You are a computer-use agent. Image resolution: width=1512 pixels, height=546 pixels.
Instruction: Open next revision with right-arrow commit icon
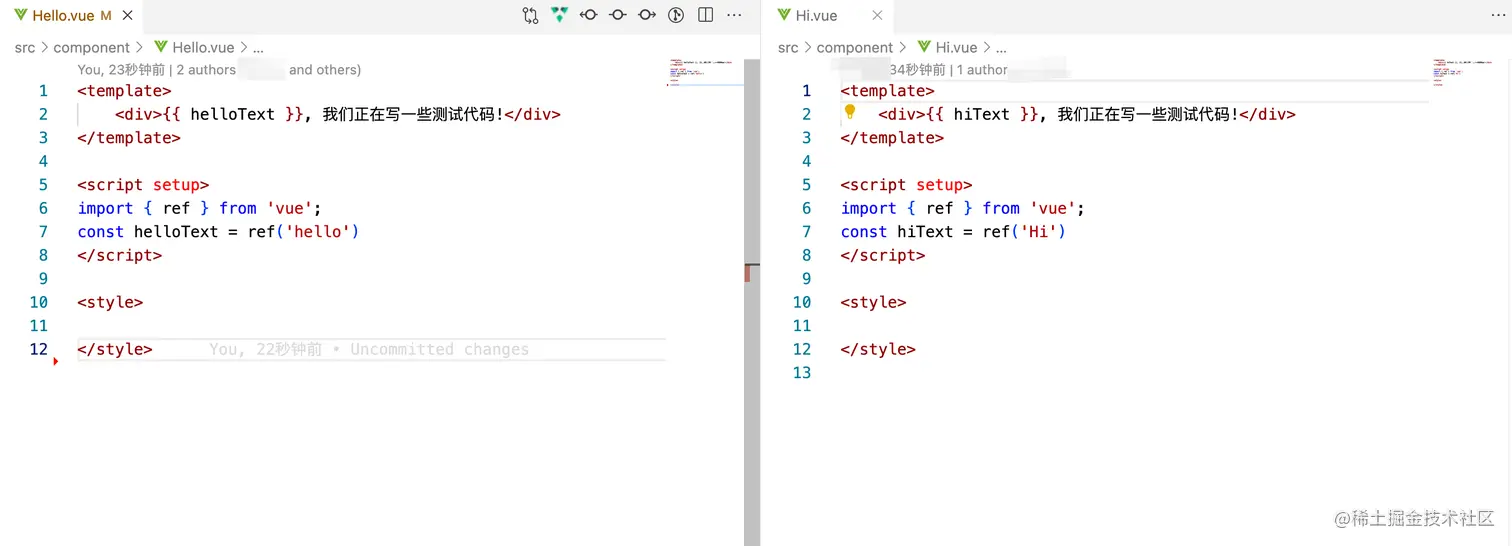click(x=647, y=15)
